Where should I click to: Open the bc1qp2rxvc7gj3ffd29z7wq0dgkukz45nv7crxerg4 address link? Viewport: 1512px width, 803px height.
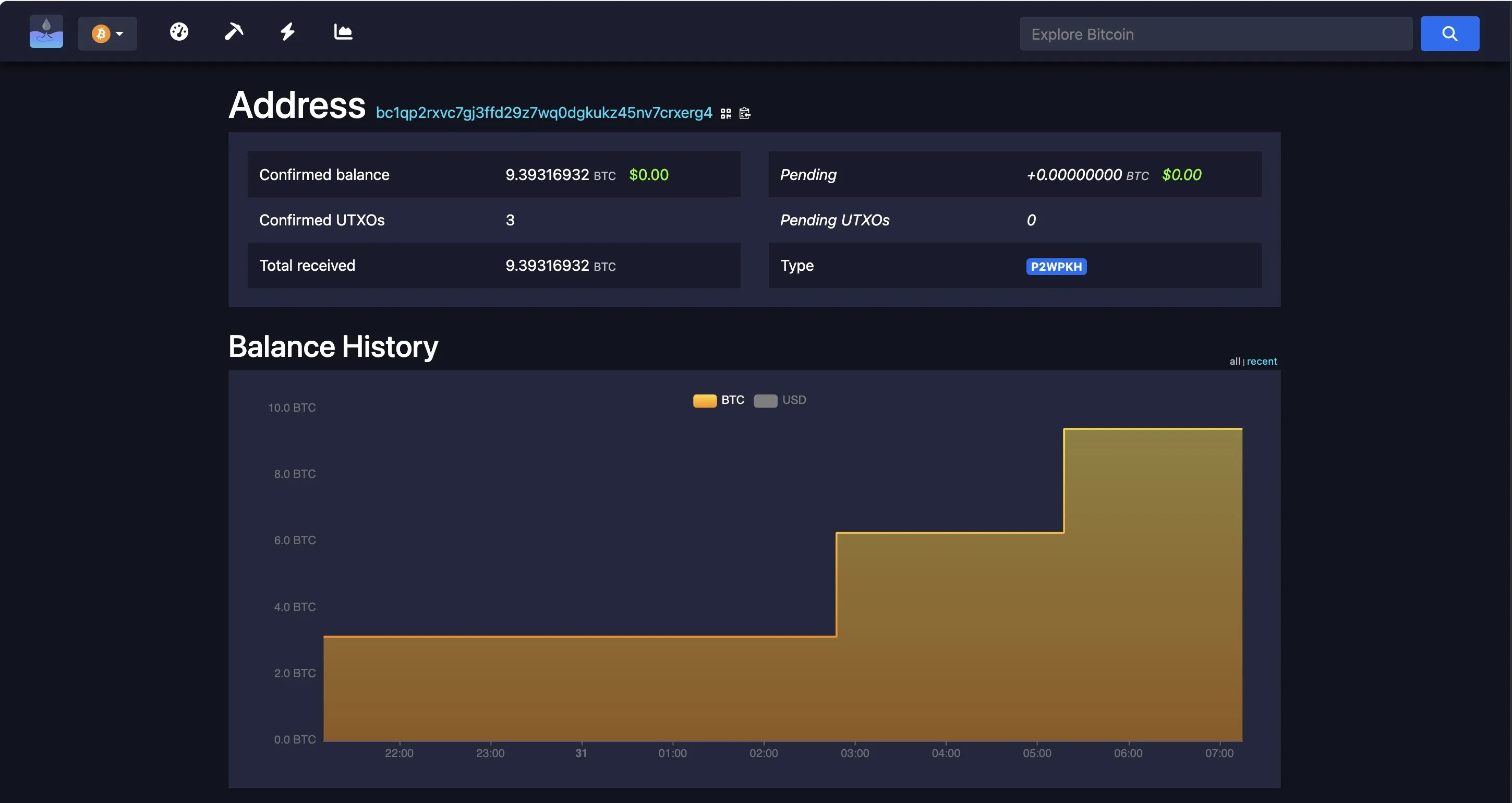[544, 113]
